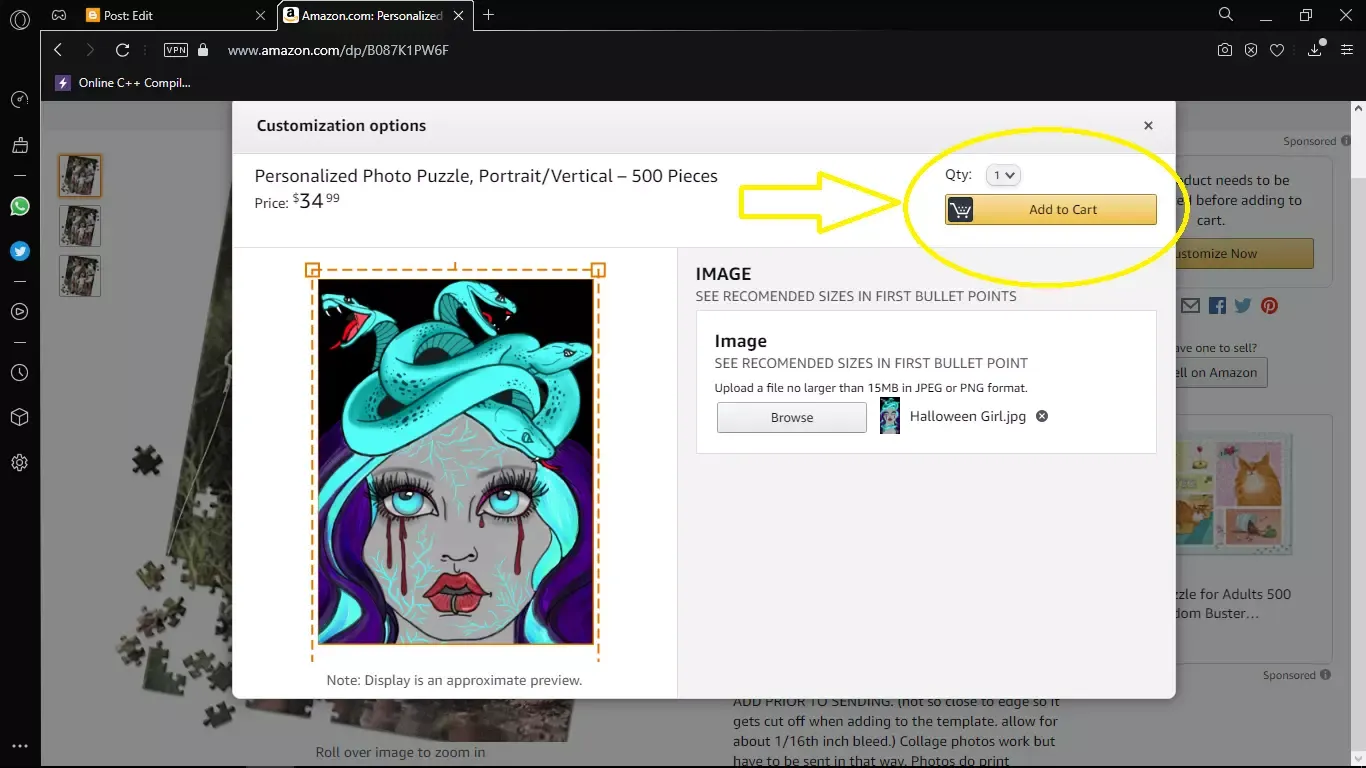
Task: Close the Customization options dialog
Action: (1148, 125)
